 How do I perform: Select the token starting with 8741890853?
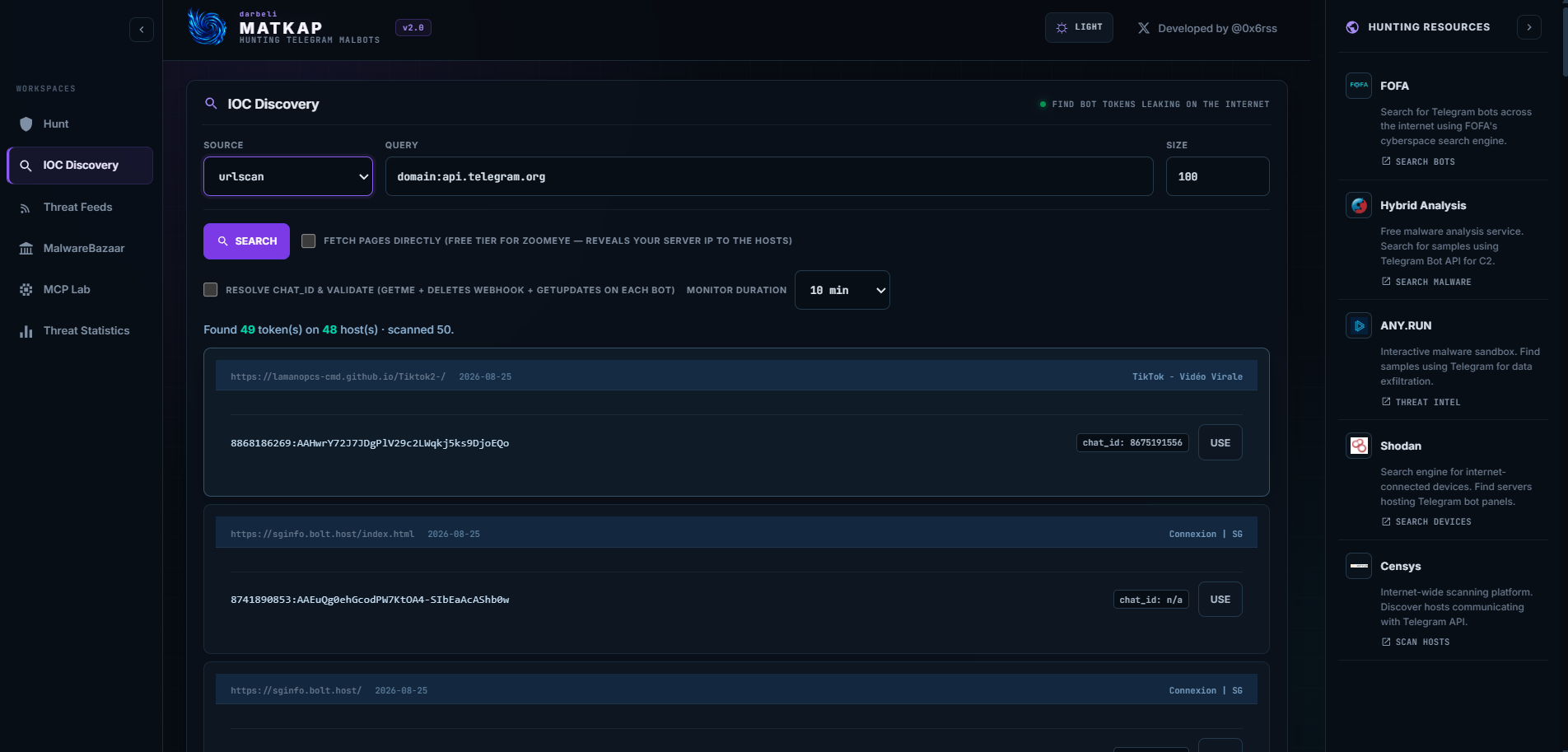(370, 600)
